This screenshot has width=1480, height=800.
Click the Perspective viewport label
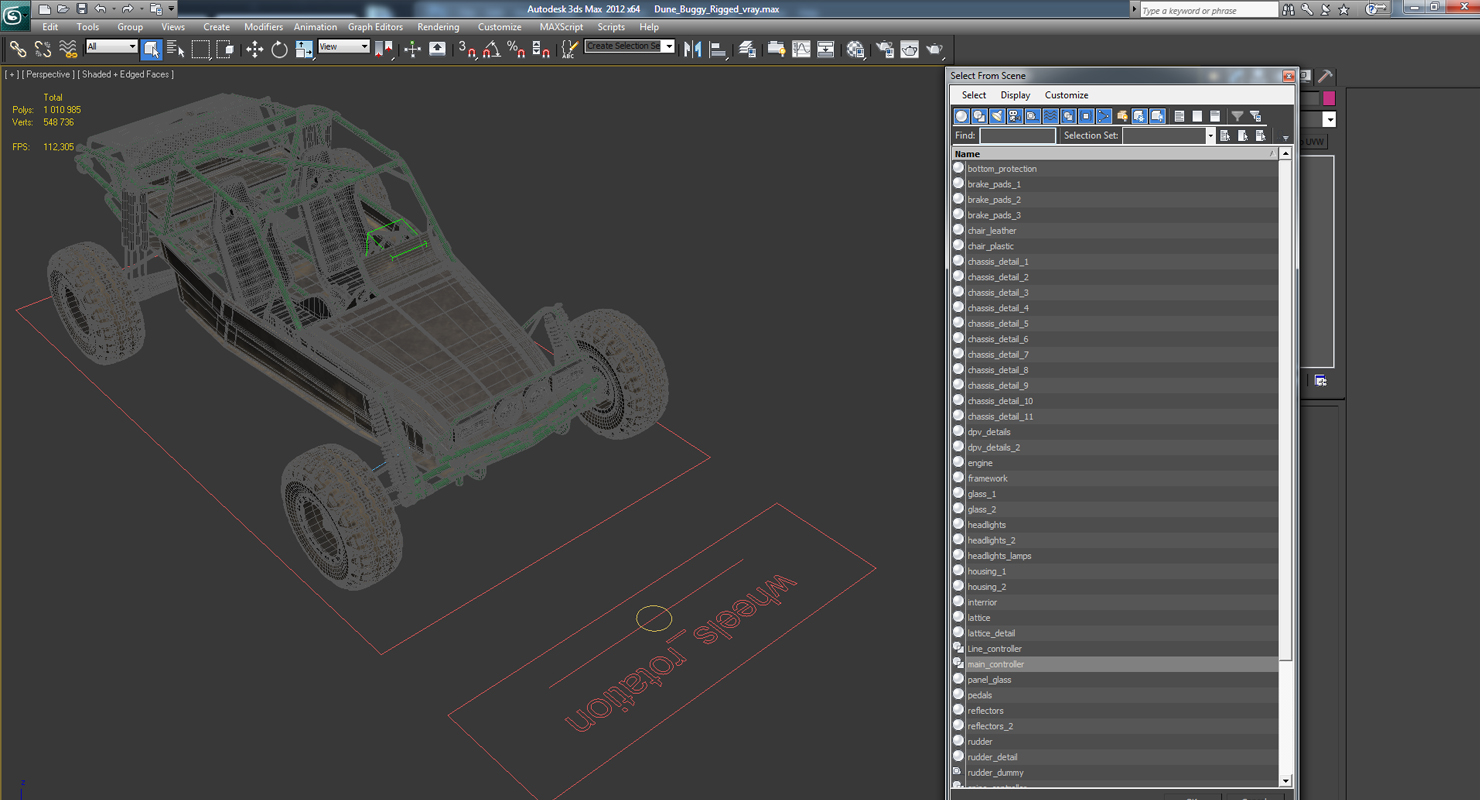coord(48,74)
